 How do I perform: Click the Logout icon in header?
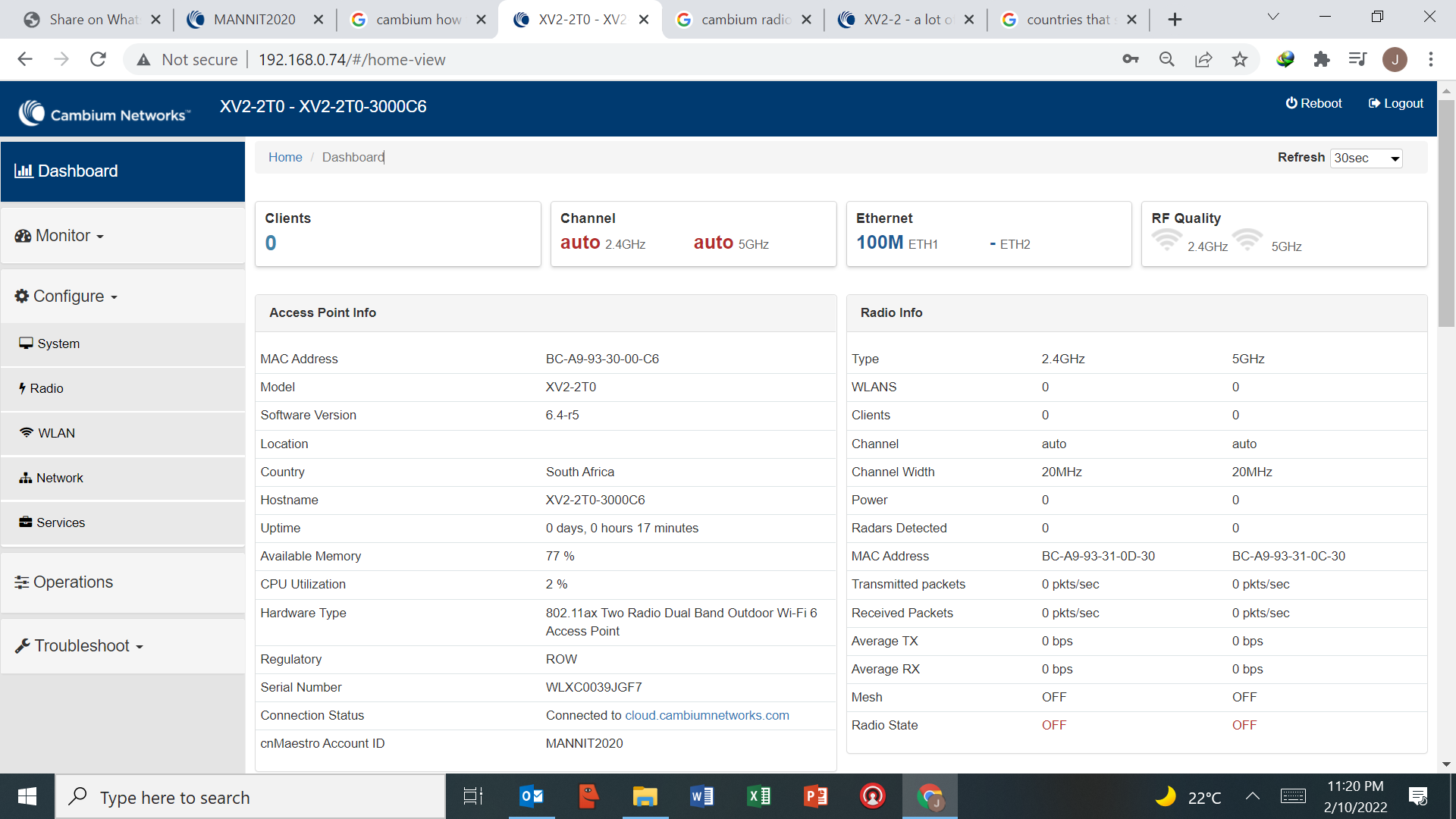pyautogui.click(x=1374, y=103)
